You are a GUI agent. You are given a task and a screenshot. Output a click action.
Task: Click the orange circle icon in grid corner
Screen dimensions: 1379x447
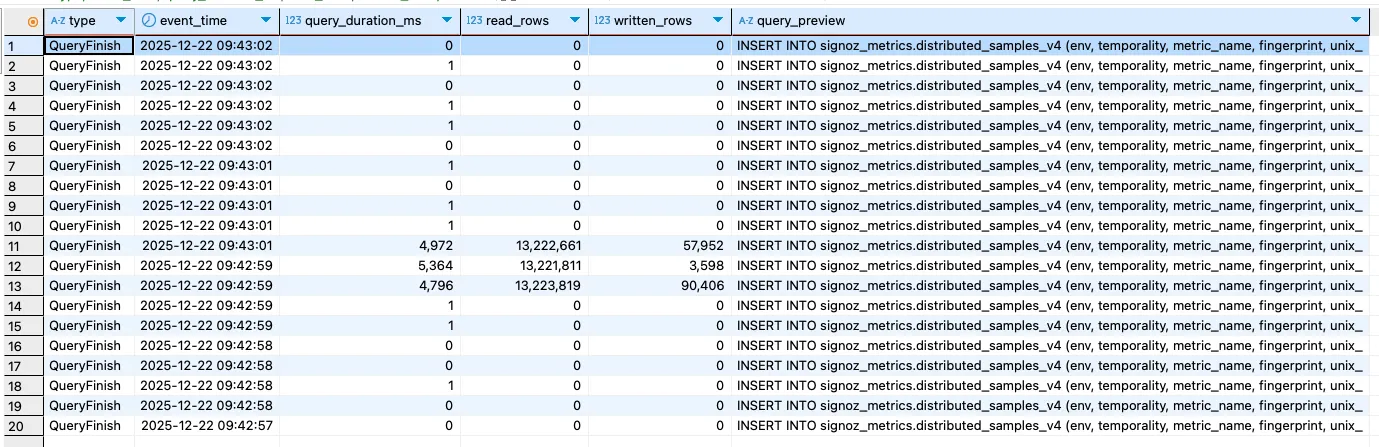click(x=33, y=21)
